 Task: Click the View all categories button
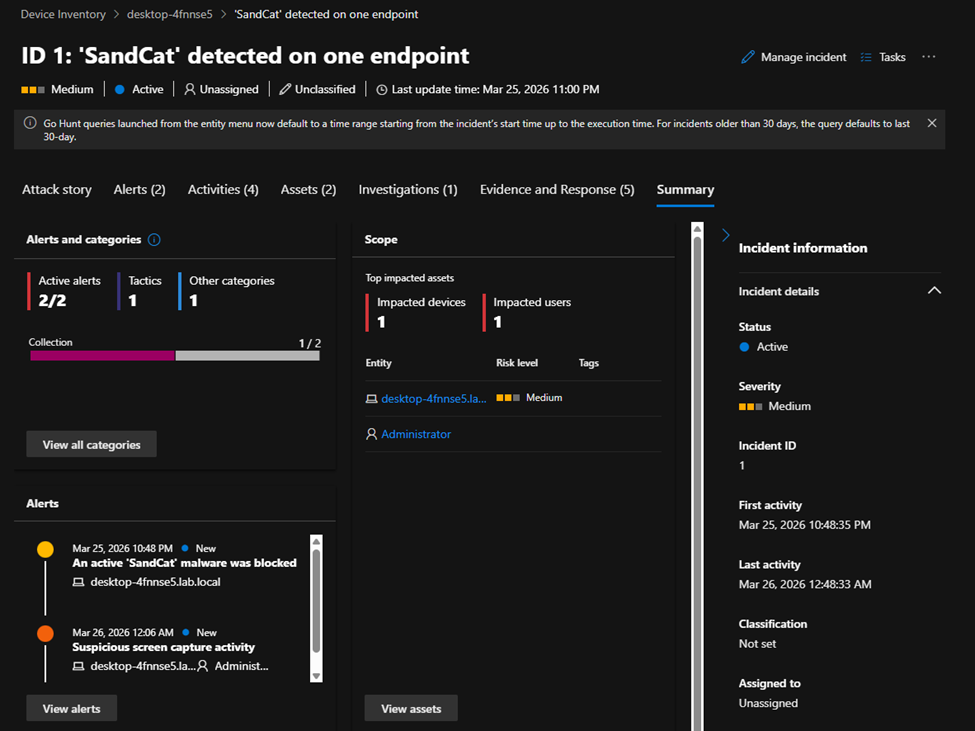[92, 445]
